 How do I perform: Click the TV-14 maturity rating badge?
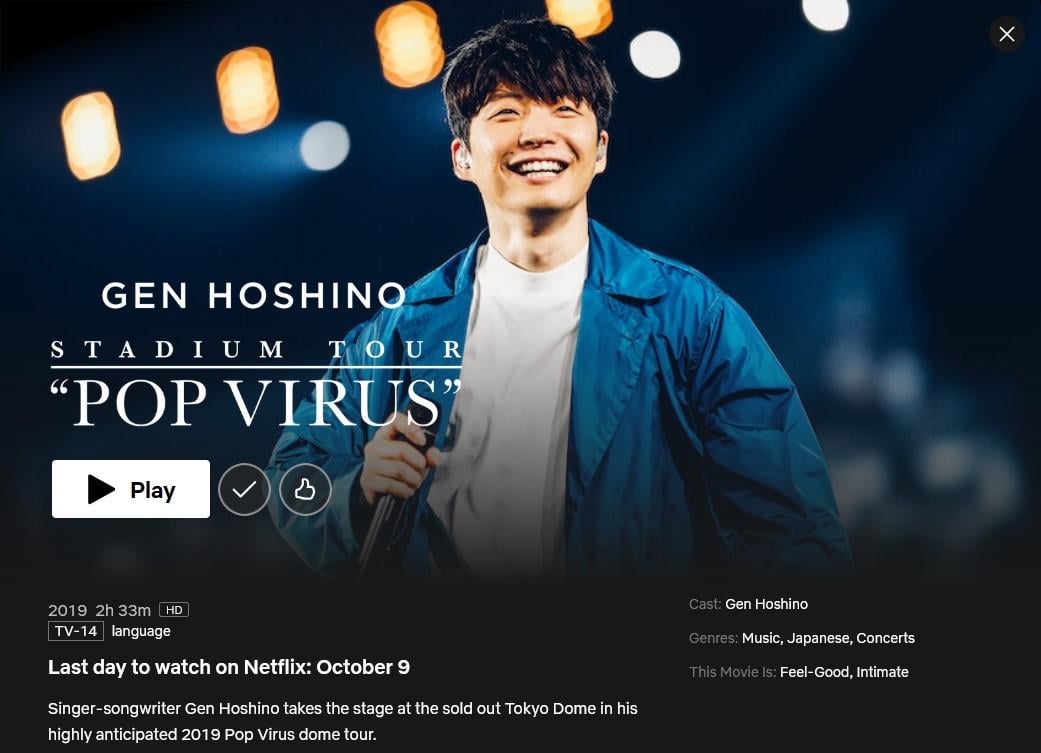[x=76, y=631]
